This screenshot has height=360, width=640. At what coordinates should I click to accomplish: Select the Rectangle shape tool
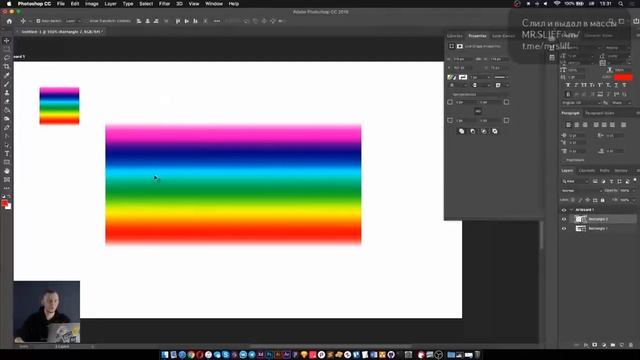(x=7, y=162)
